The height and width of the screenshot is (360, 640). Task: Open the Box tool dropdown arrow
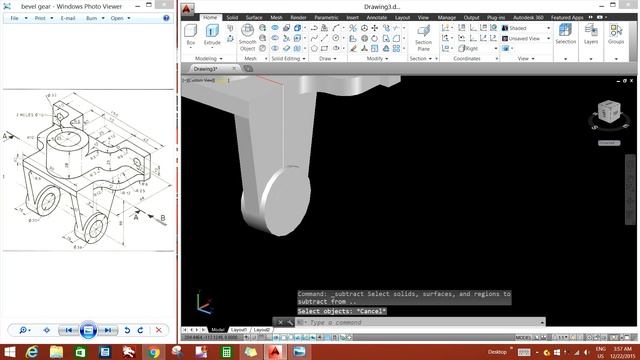click(191, 48)
